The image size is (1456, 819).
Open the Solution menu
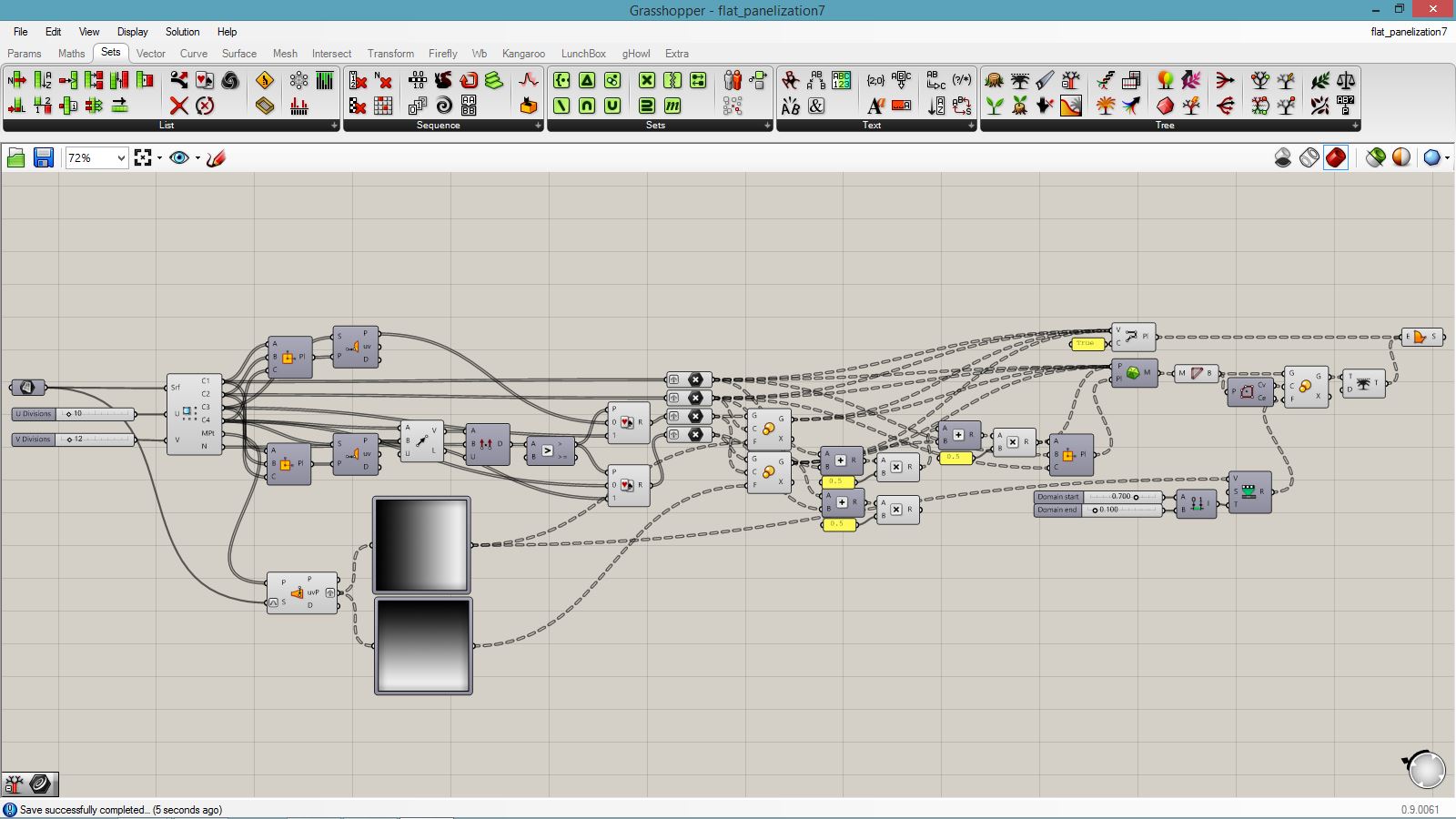coord(182,32)
